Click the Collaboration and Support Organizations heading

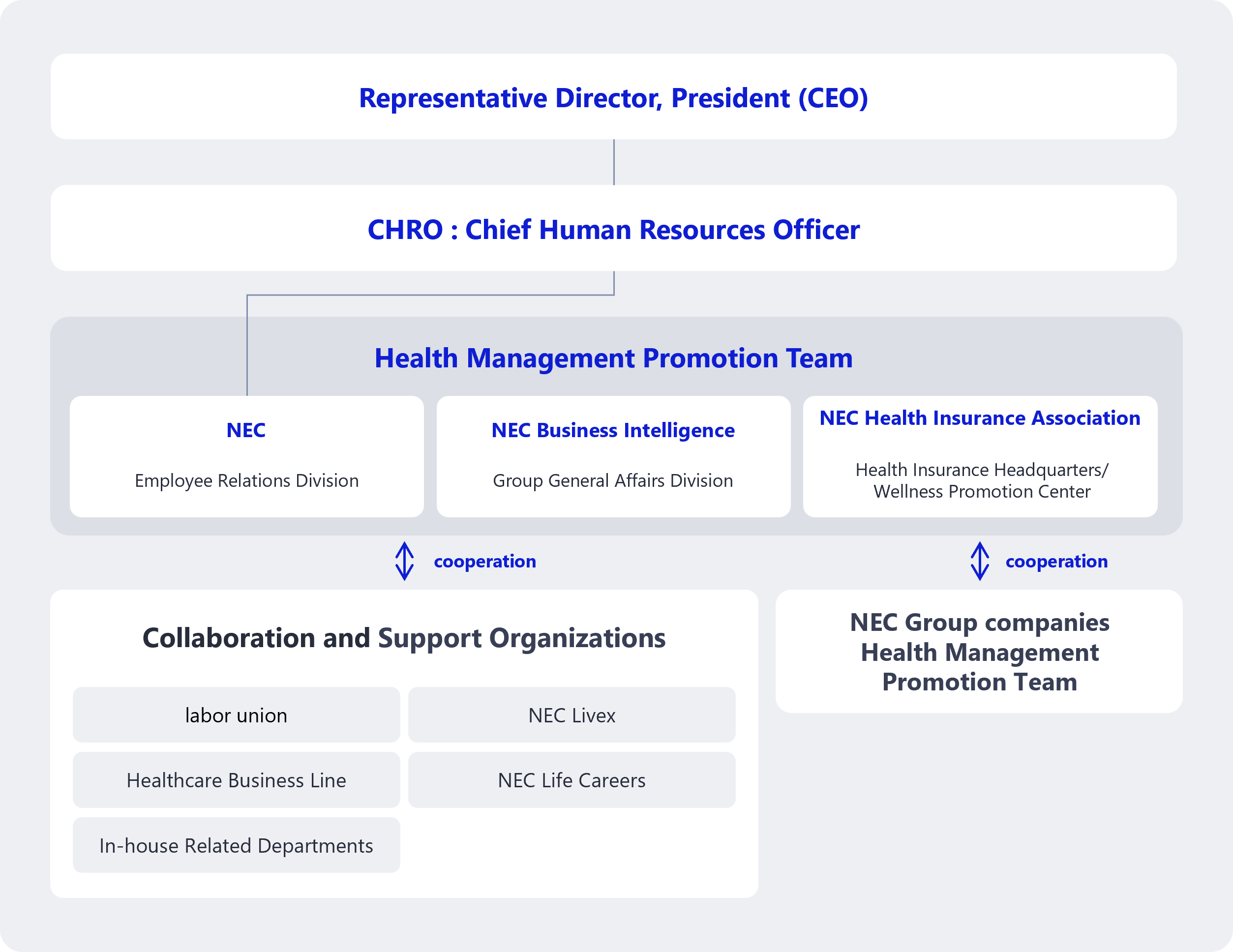click(x=404, y=638)
